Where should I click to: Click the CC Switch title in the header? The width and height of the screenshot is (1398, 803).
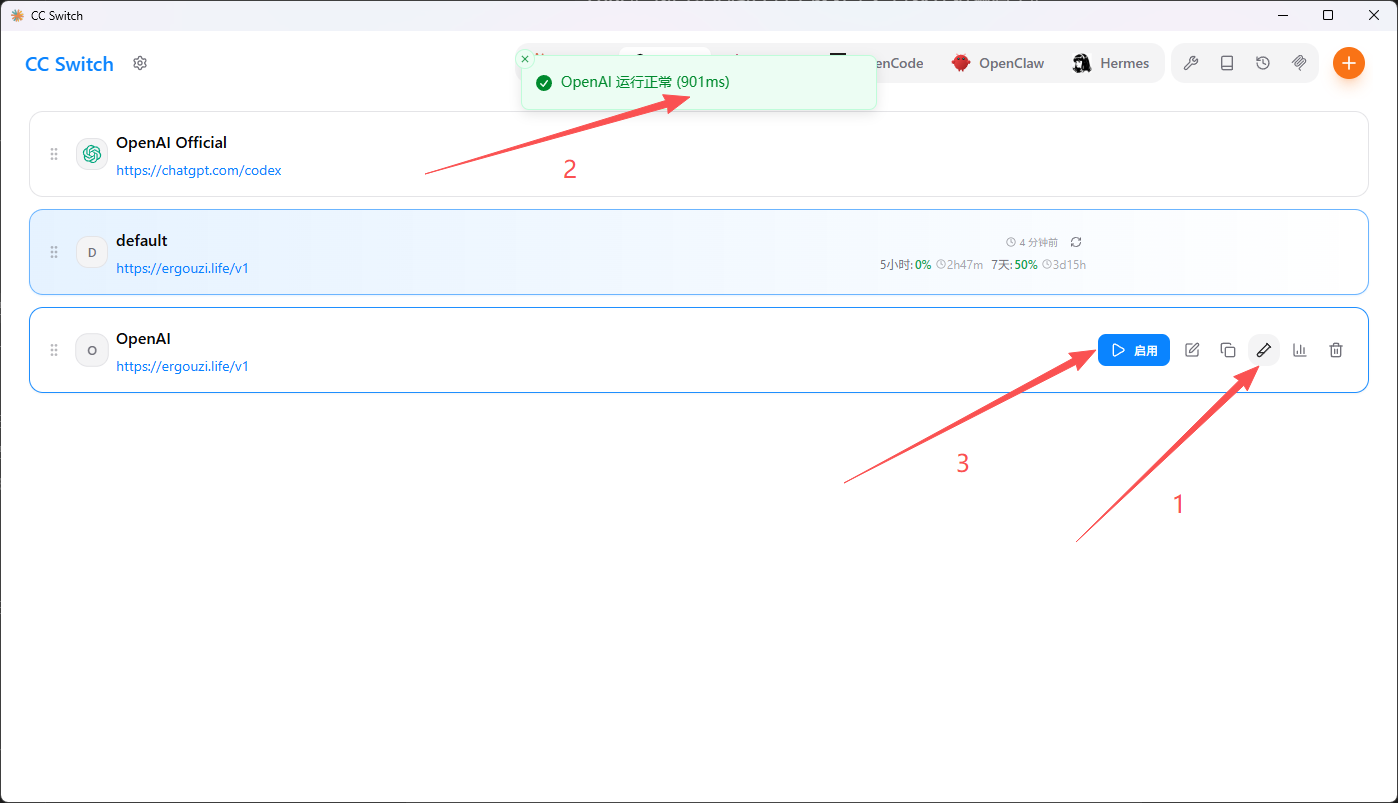tap(69, 64)
